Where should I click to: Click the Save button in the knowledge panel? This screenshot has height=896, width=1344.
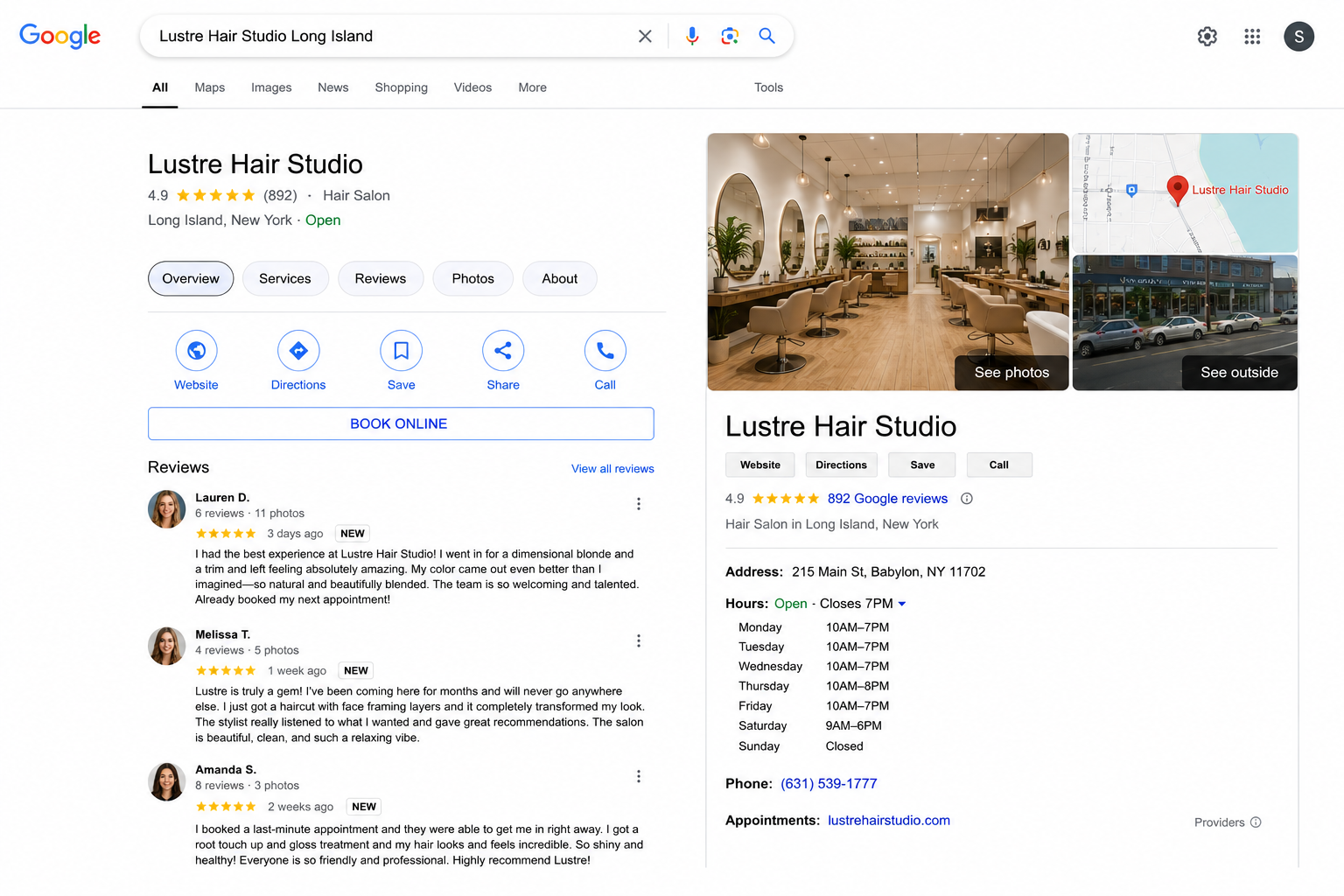click(922, 465)
